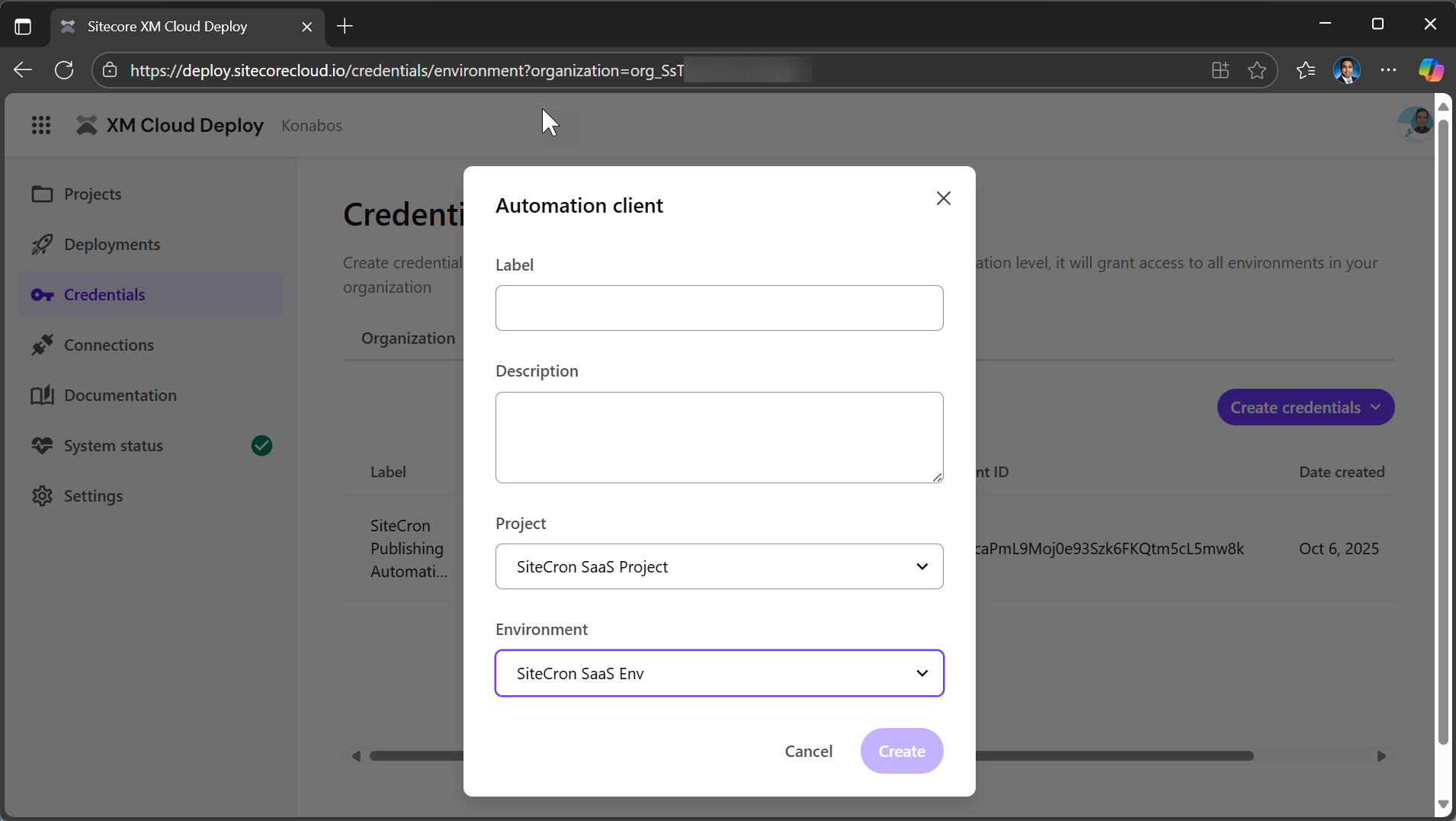
Task: Click the Cancel button
Action: (x=808, y=752)
